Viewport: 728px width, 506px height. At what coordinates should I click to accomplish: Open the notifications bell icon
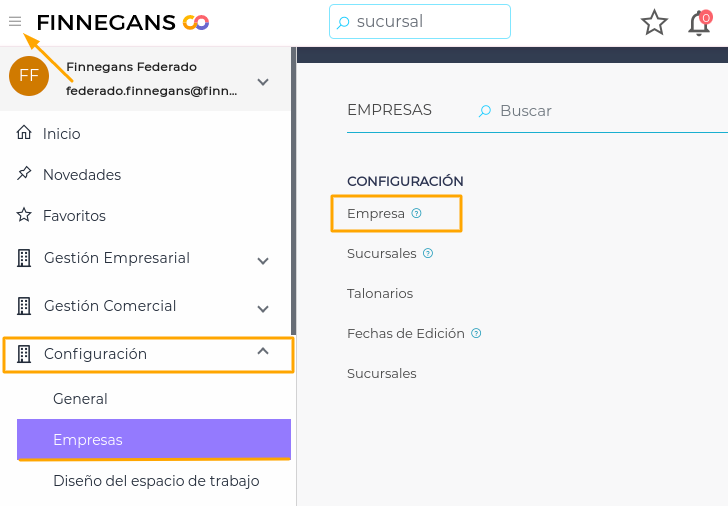pos(699,23)
